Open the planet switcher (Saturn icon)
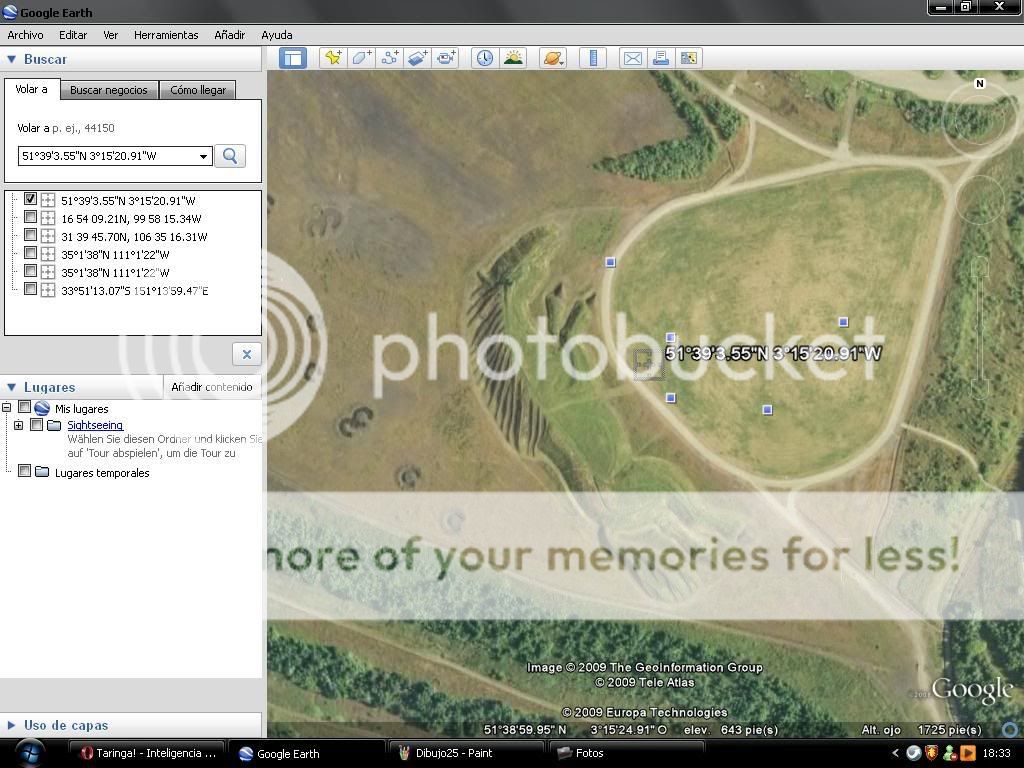Viewport: 1024px width, 768px height. [552, 58]
